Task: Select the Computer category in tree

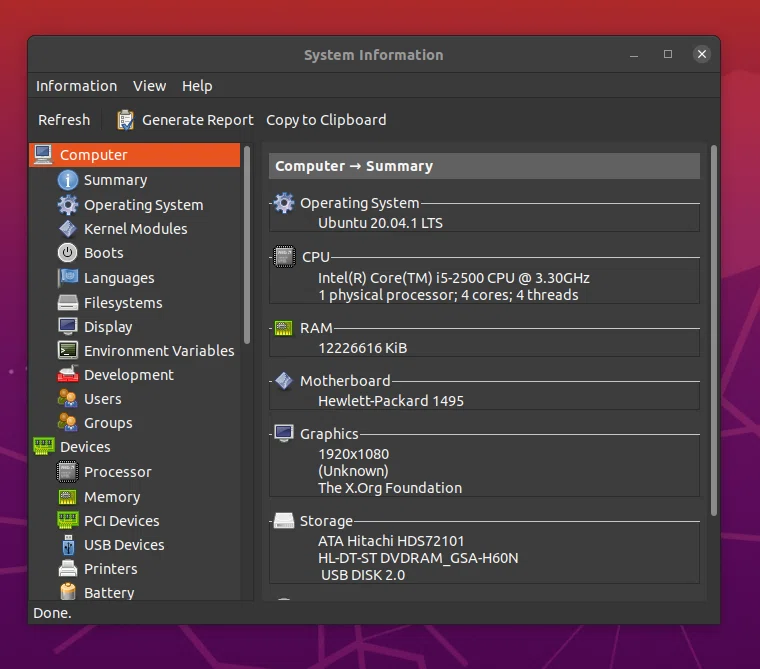Action: pos(135,155)
